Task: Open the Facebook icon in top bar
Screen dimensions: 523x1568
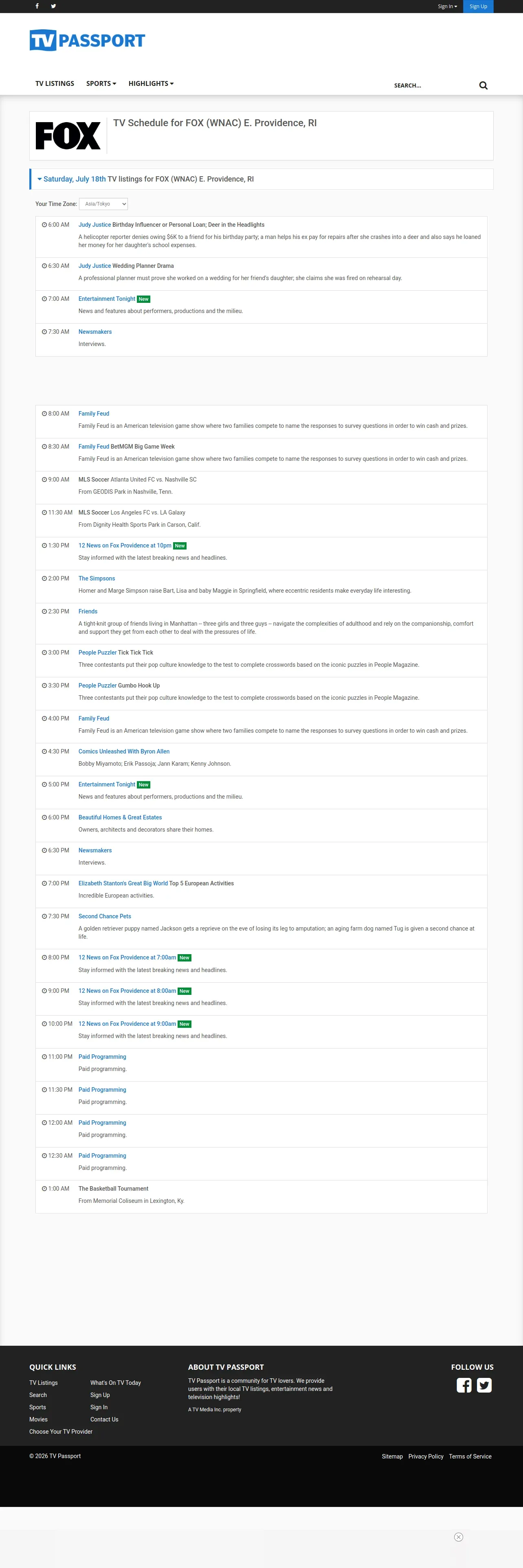Action: pyautogui.click(x=37, y=6)
